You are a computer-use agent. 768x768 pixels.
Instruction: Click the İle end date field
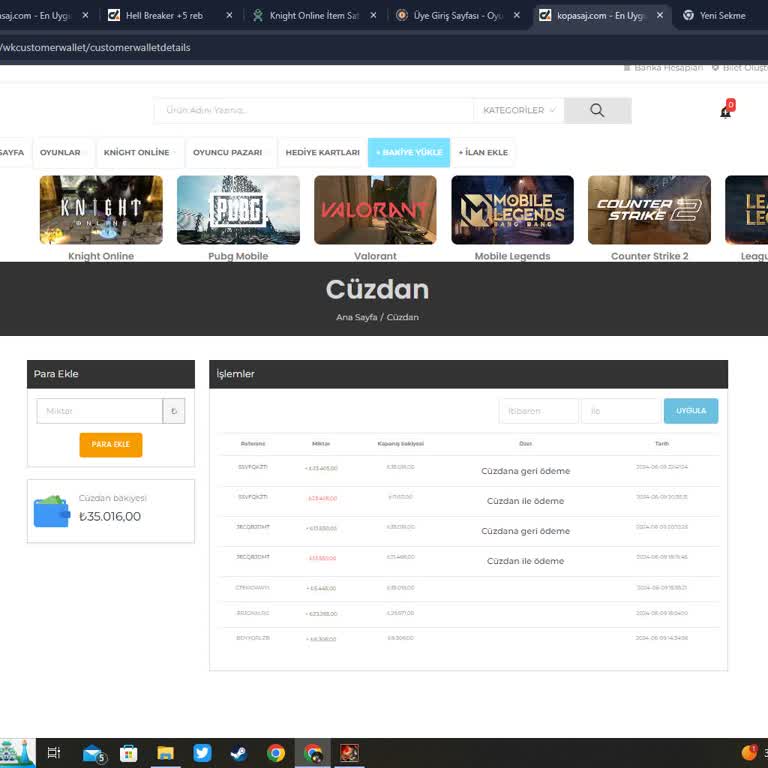(x=621, y=411)
